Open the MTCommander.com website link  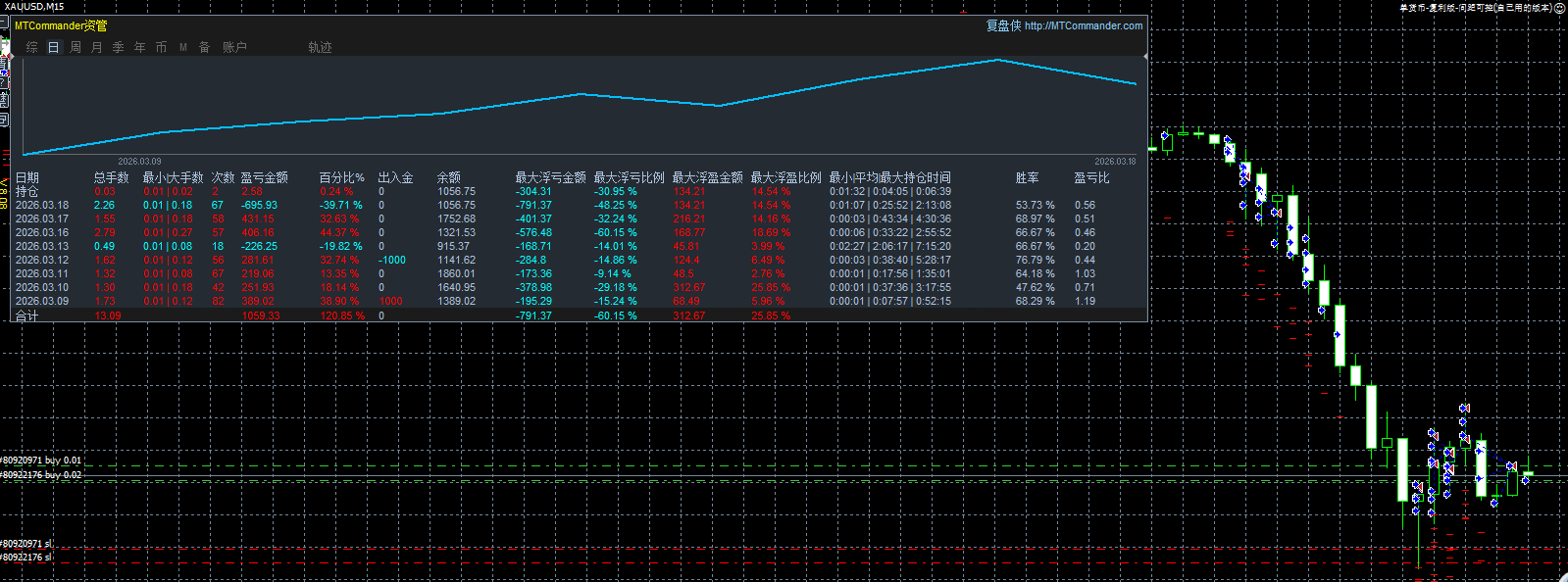[1083, 25]
